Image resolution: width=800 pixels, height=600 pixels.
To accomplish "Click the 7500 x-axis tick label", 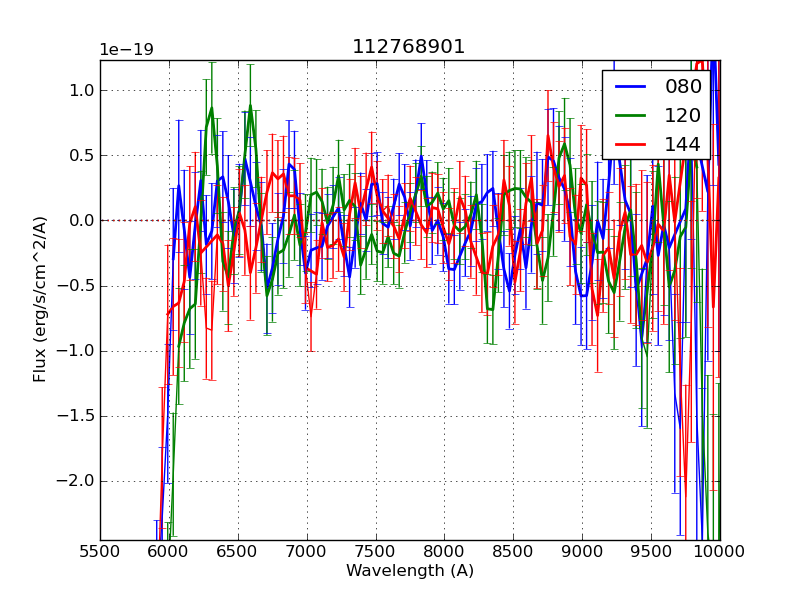I will pyautogui.click(x=376, y=551).
